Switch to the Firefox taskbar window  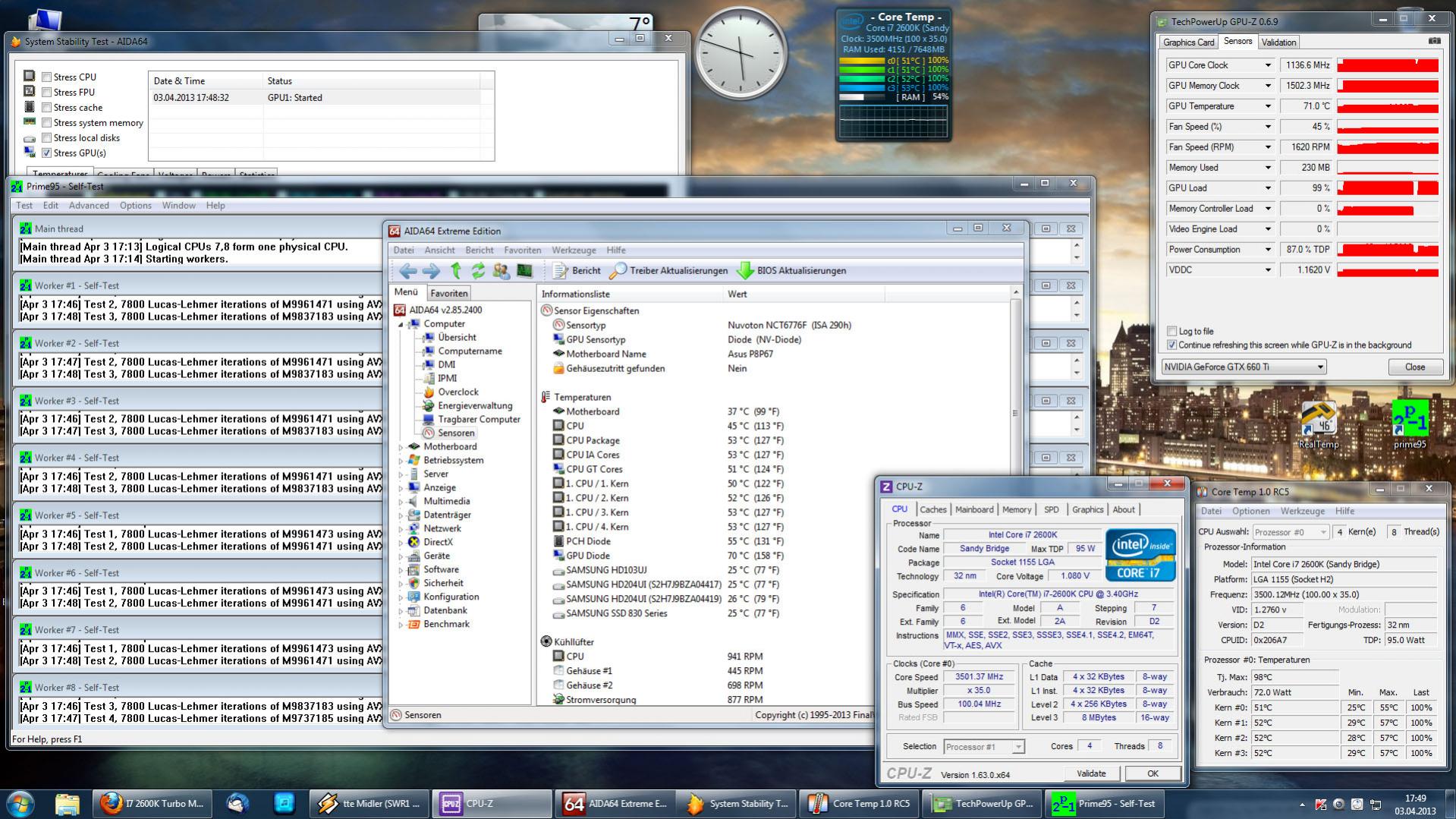tap(153, 804)
